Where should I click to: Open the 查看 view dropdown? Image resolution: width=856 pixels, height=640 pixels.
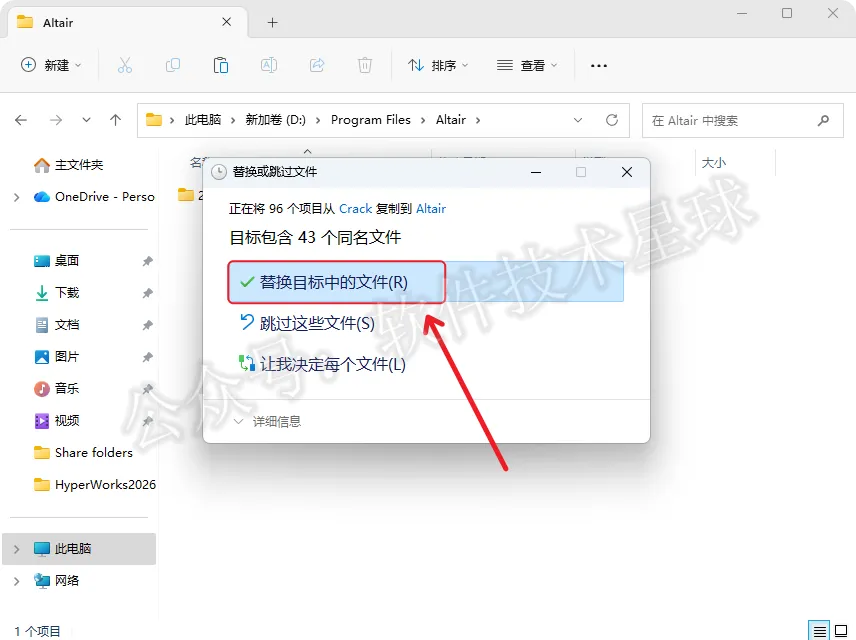(x=527, y=66)
